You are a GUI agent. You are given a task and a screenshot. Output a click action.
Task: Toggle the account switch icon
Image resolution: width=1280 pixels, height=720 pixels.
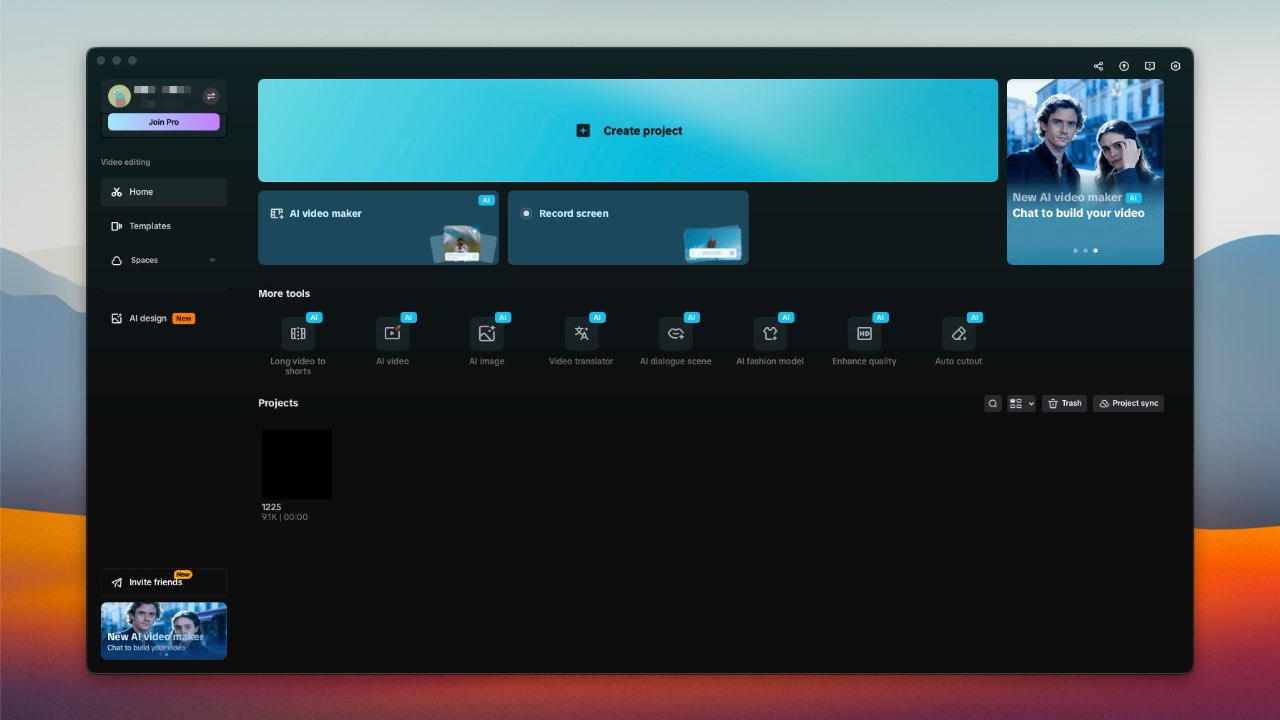[210, 96]
